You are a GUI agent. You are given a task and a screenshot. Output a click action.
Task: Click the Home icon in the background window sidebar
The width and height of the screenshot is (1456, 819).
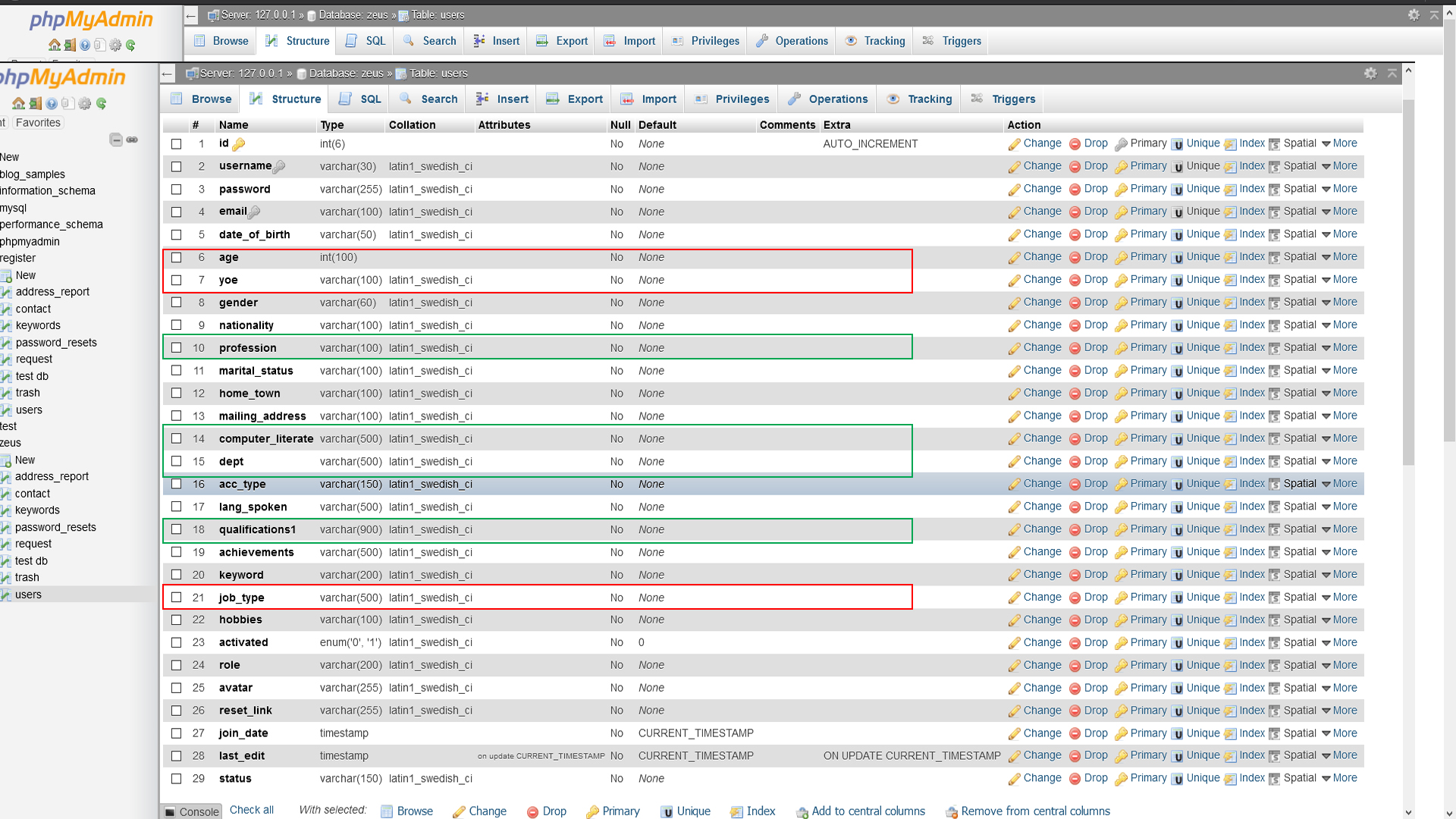[55, 45]
